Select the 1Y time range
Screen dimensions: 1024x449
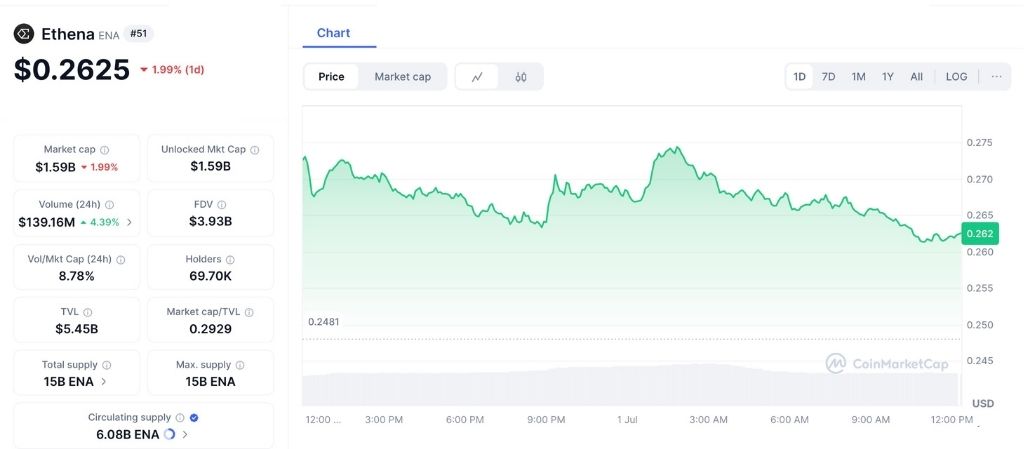887,77
